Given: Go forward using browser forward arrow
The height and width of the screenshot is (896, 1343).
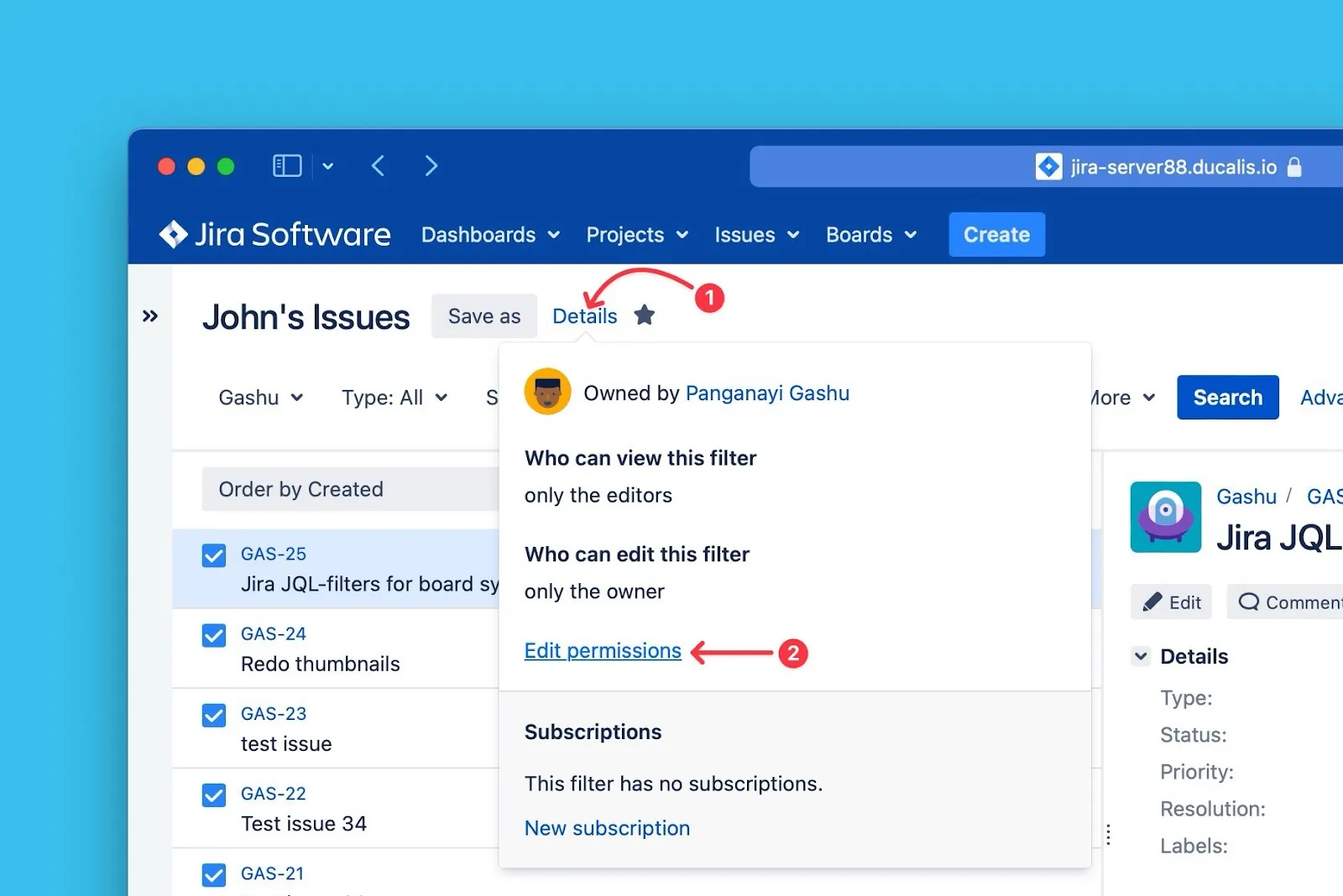Looking at the screenshot, I should 431,166.
